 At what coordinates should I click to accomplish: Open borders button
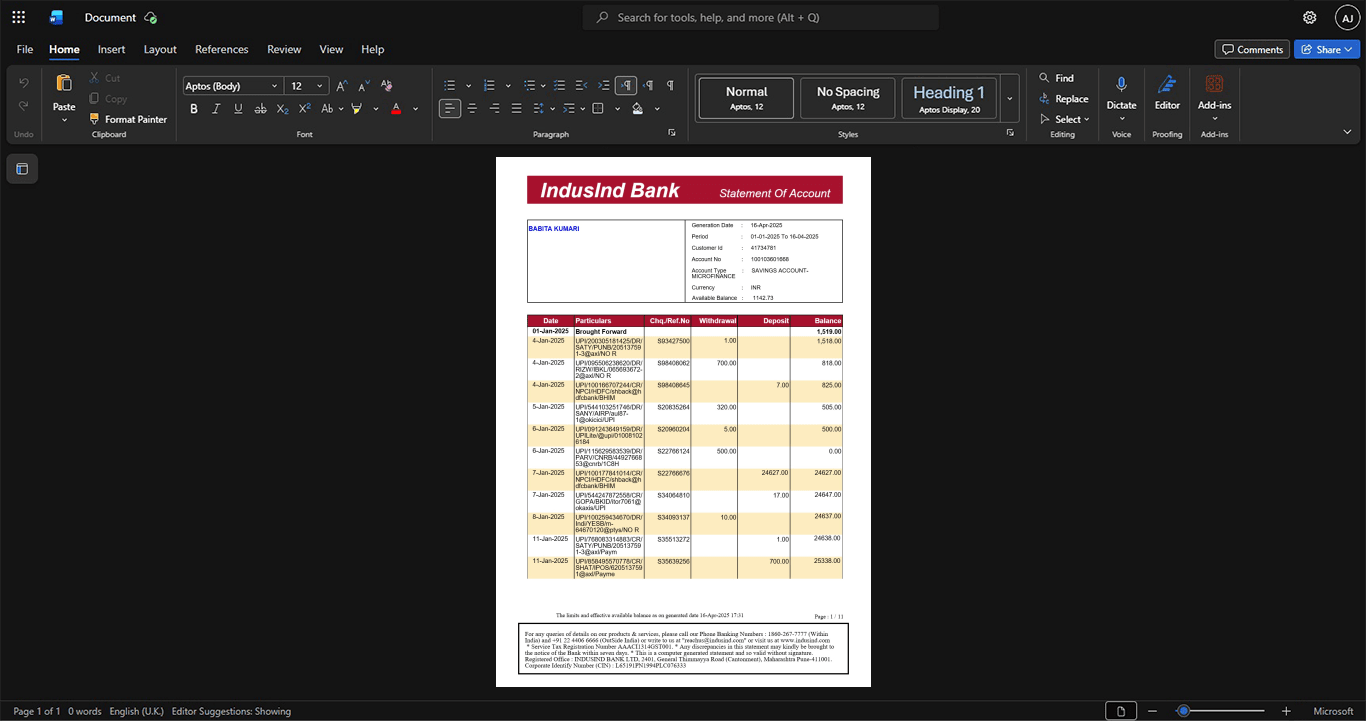(x=598, y=108)
